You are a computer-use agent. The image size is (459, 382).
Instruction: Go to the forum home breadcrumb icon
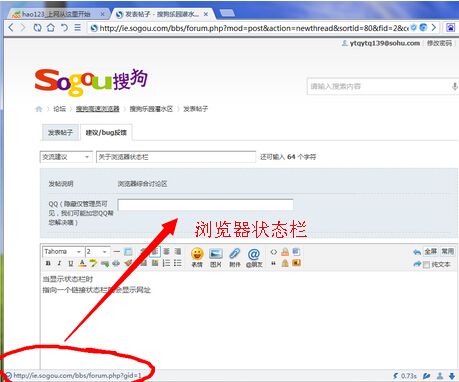(x=39, y=109)
